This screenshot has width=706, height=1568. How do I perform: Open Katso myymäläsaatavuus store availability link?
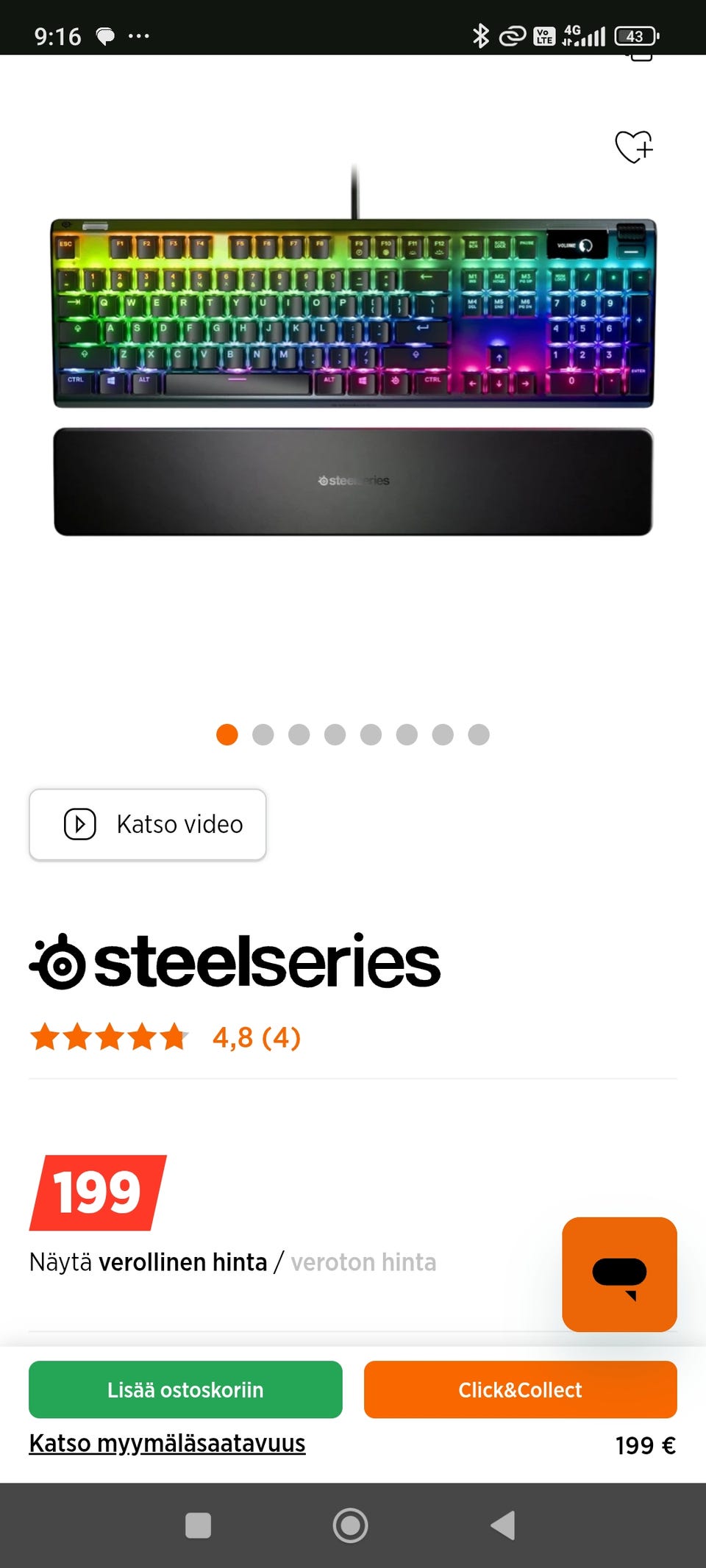(167, 1443)
